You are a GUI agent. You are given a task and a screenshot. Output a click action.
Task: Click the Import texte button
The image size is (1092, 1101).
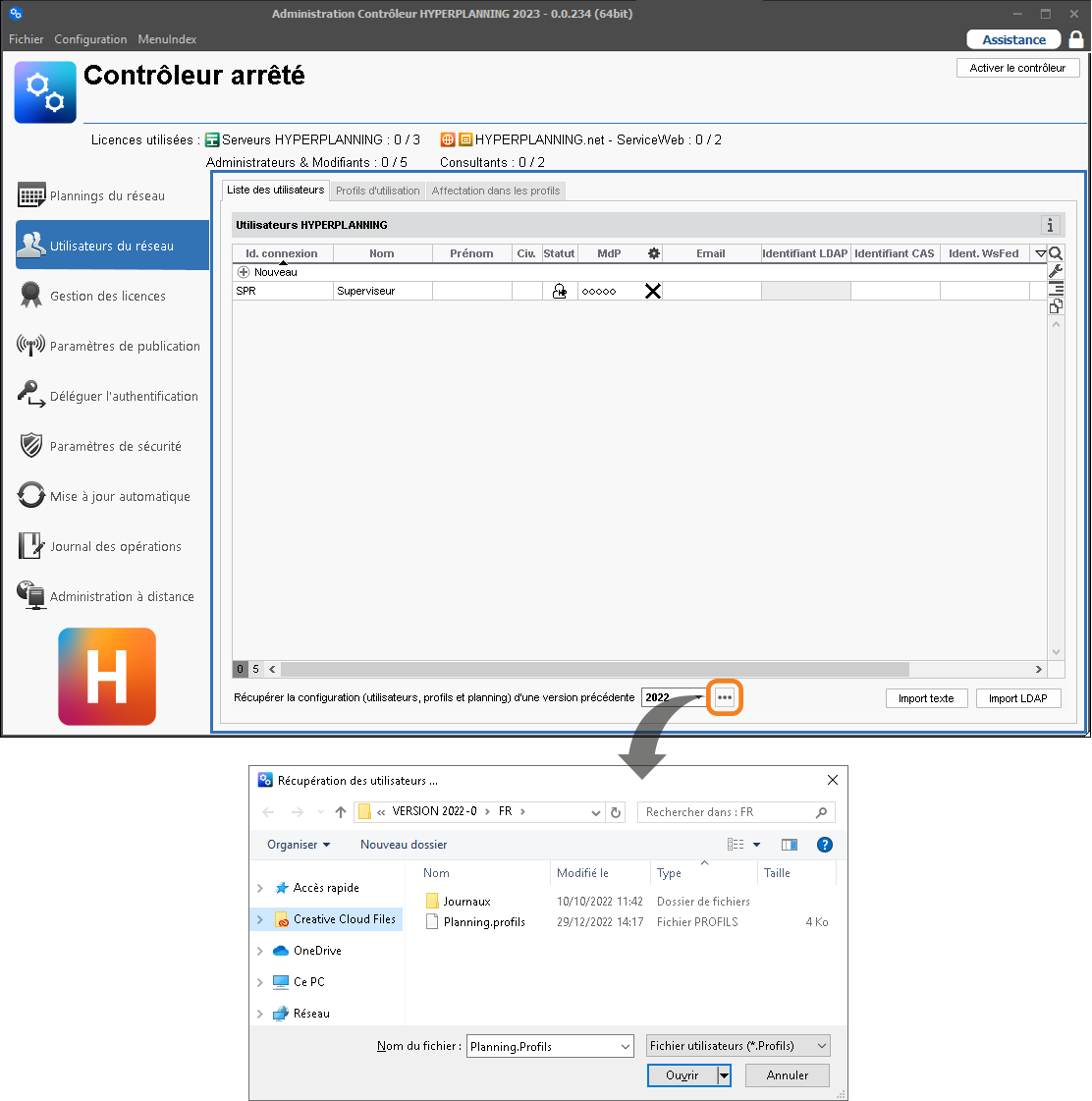[926, 698]
